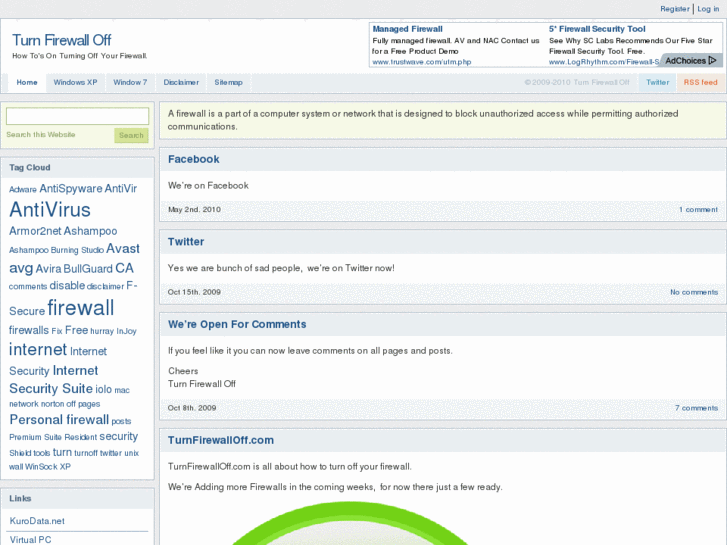Go to the Sitemap tab
727x545 pixels.
[x=228, y=82]
